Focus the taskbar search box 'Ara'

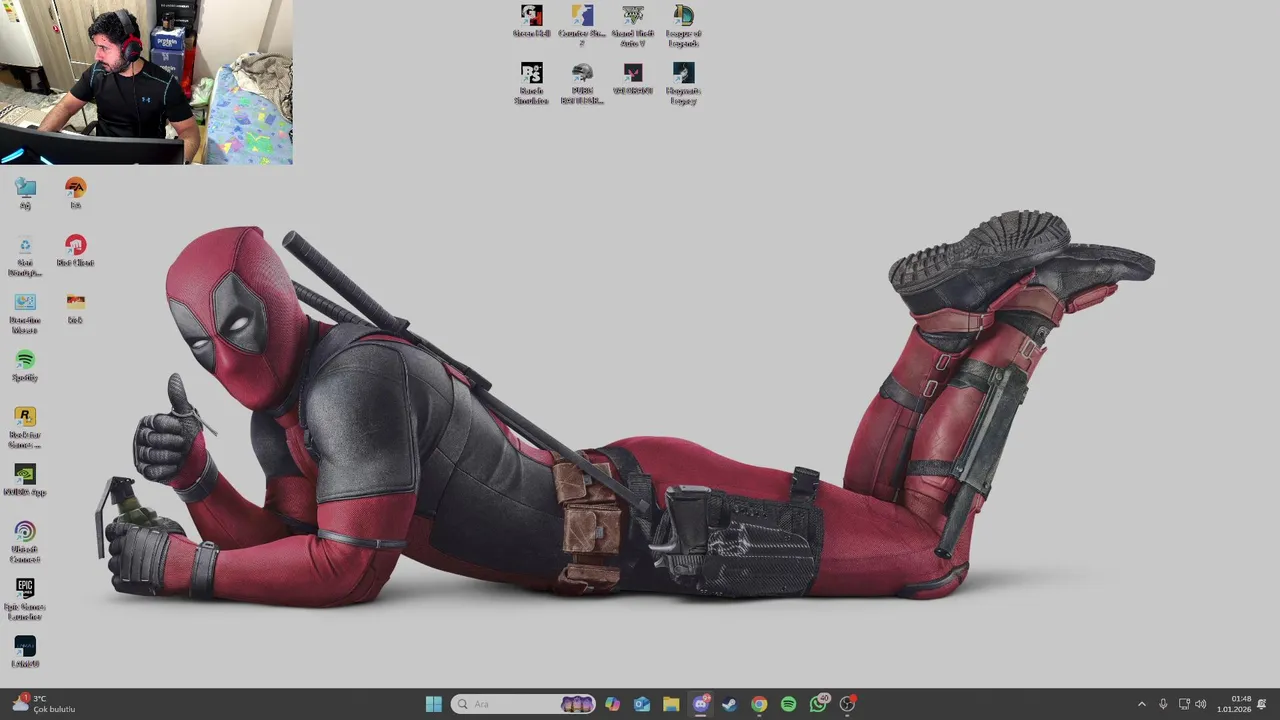point(523,704)
